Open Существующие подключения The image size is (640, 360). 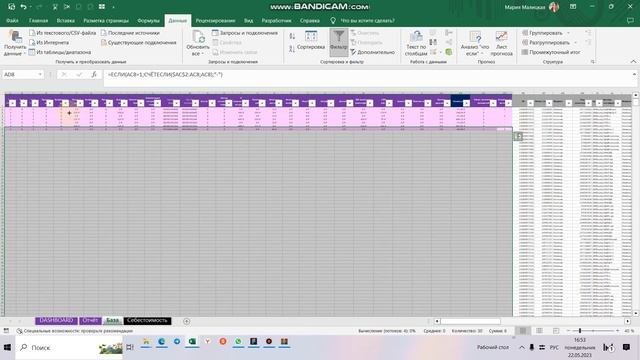tap(138, 42)
